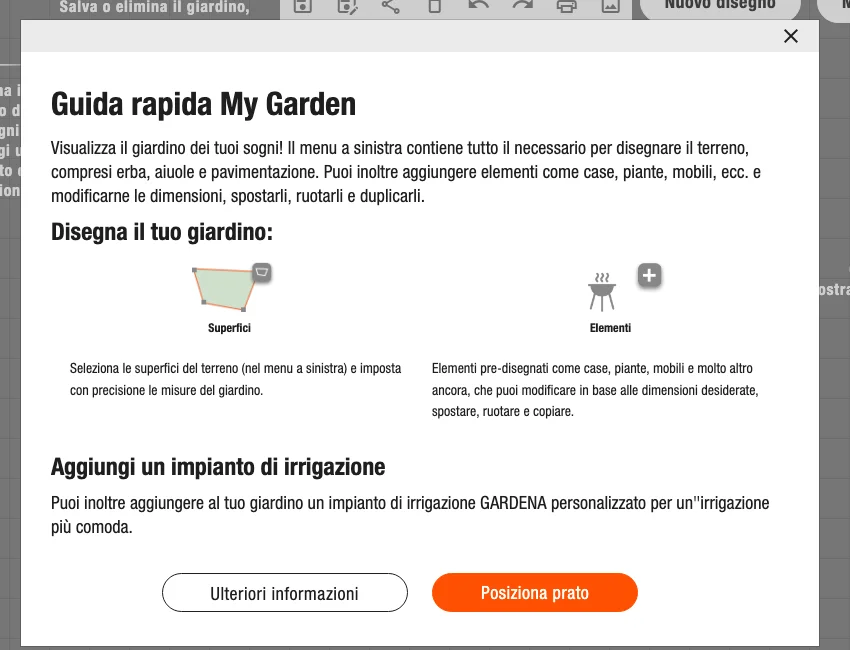Click the plus badge beside the grill
This screenshot has height=650, width=850.
(x=649, y=275)
